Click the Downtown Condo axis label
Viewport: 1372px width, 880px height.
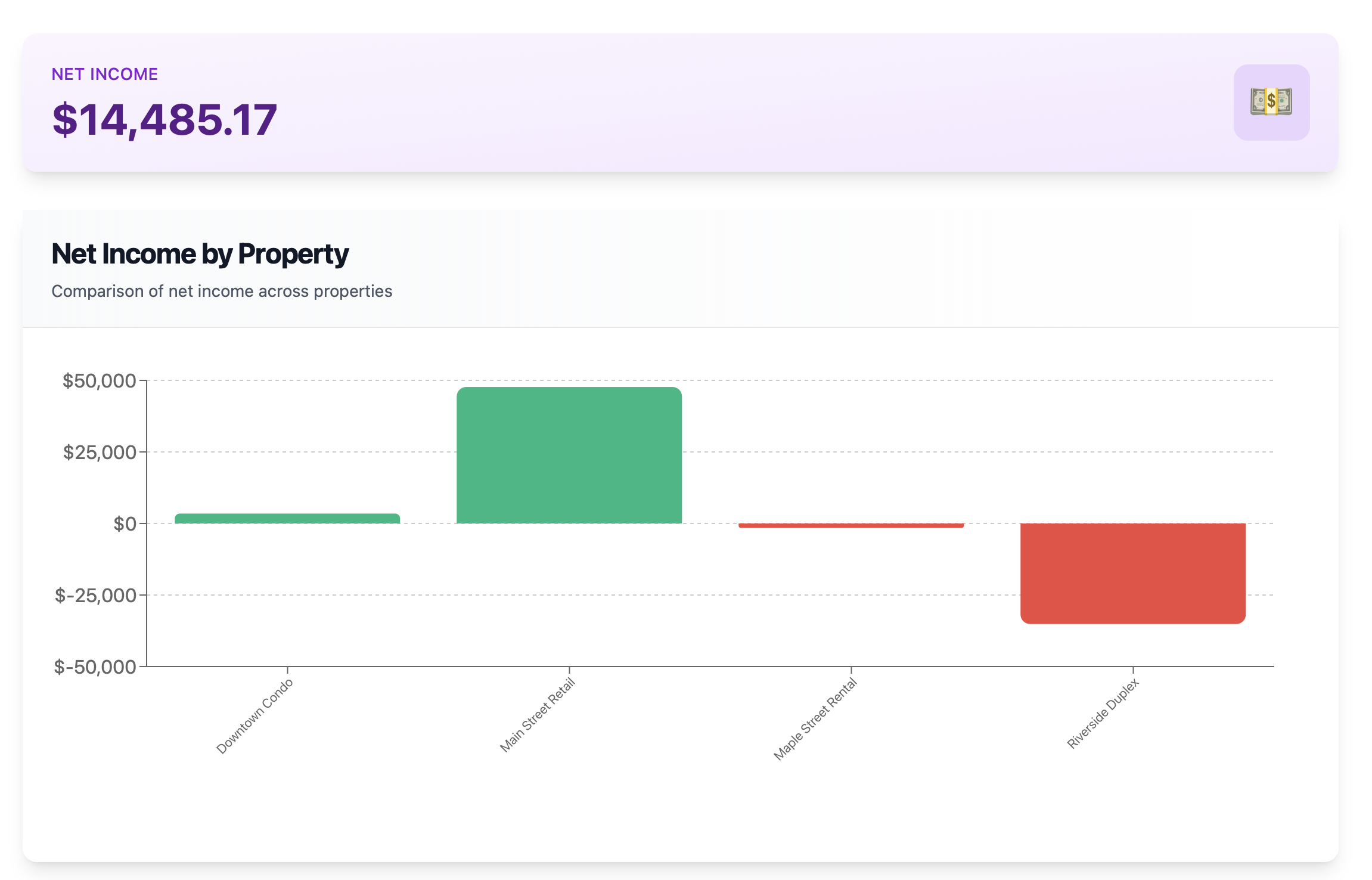(x=254, y=716)
